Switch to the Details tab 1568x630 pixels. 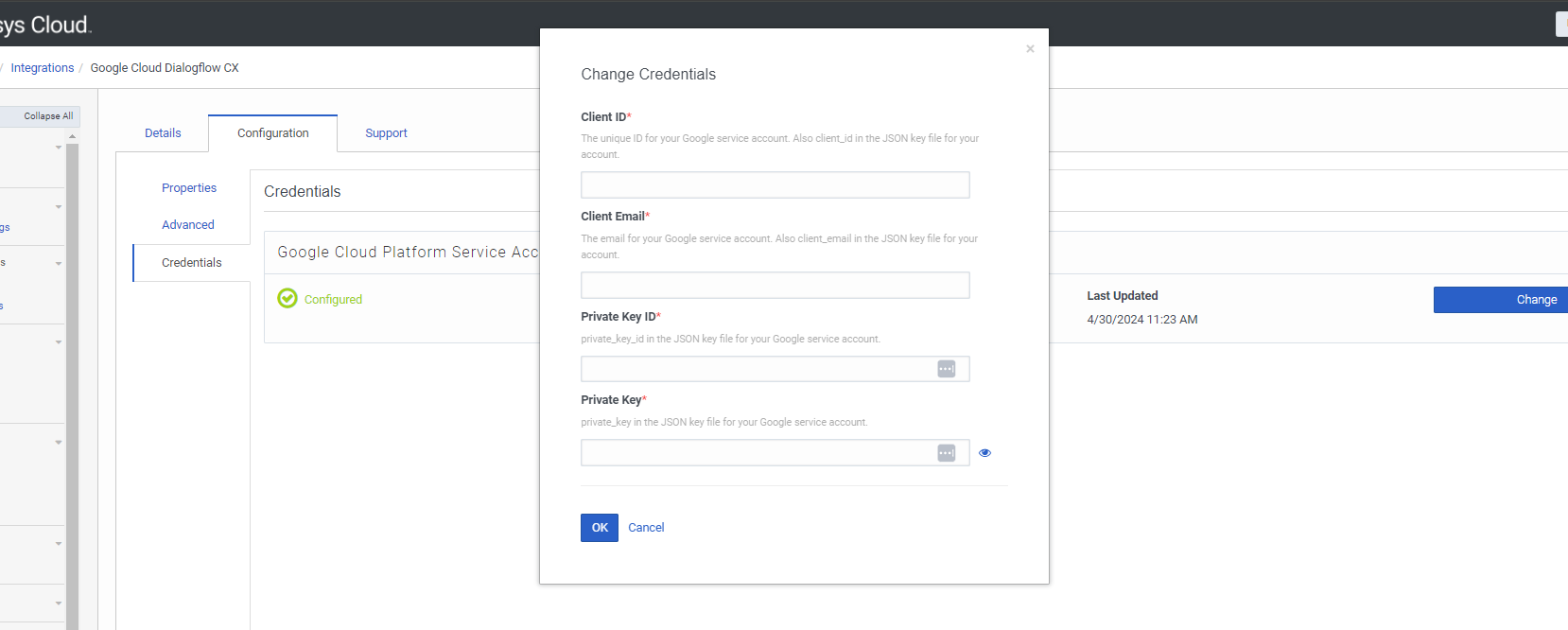click(x=163, y=133)
